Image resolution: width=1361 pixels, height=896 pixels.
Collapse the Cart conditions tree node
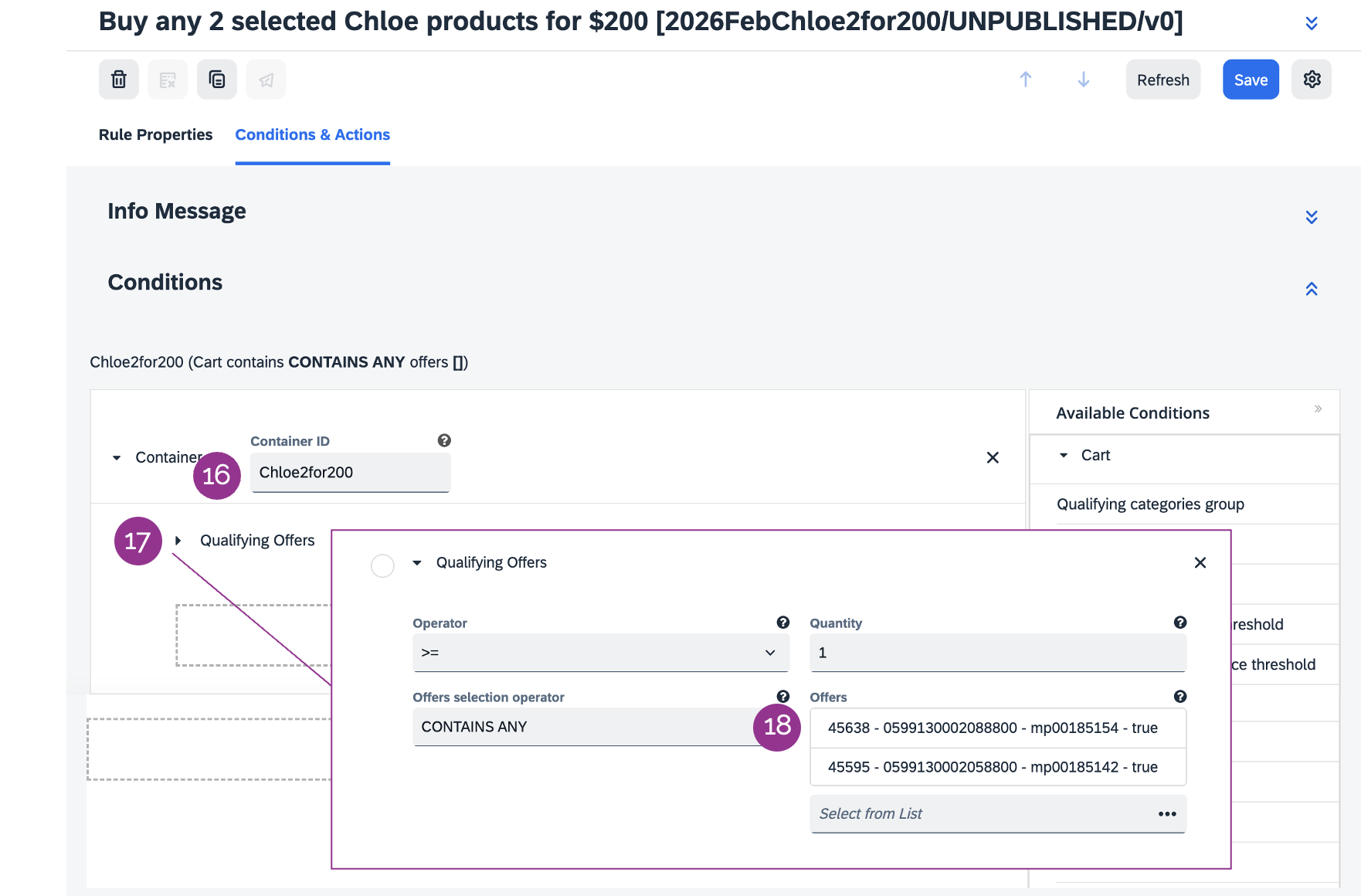[x=1064, y=456]
